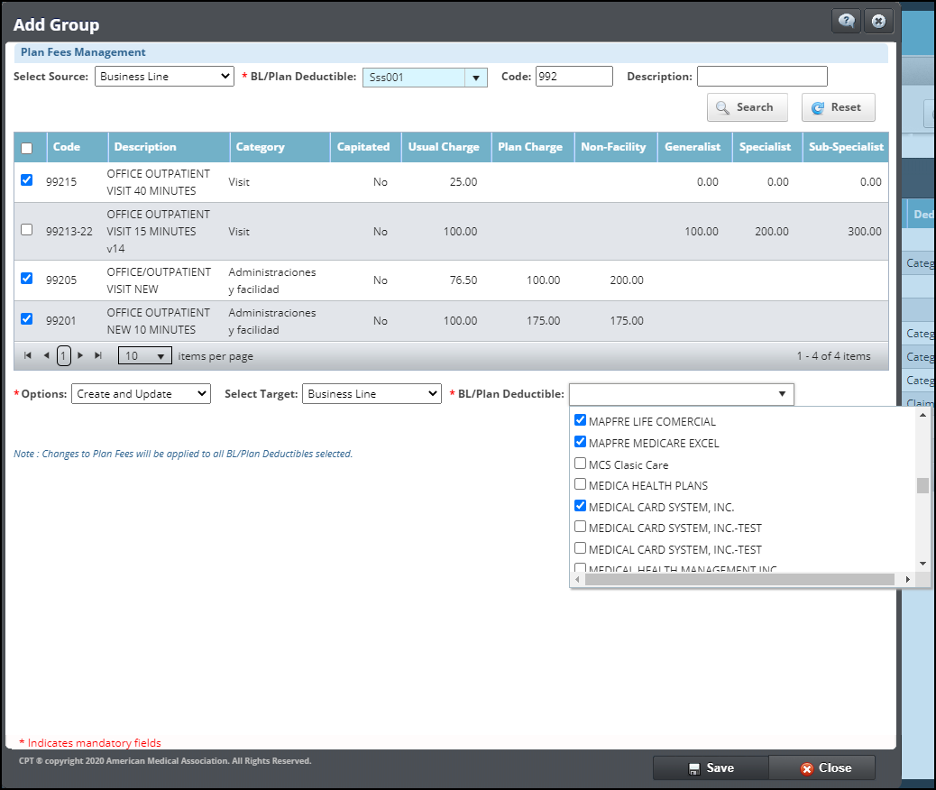Screen dimensions: 936x790
Task: Click into the Description input field
Action: pos(762,77)
